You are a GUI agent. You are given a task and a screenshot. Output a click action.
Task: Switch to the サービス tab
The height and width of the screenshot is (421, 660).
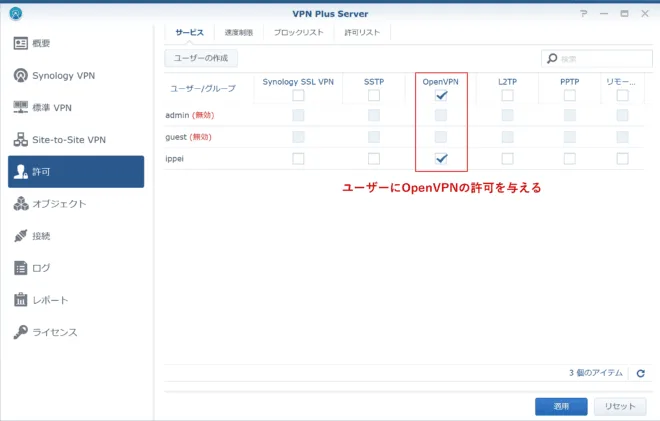click(x=189, y=32)
